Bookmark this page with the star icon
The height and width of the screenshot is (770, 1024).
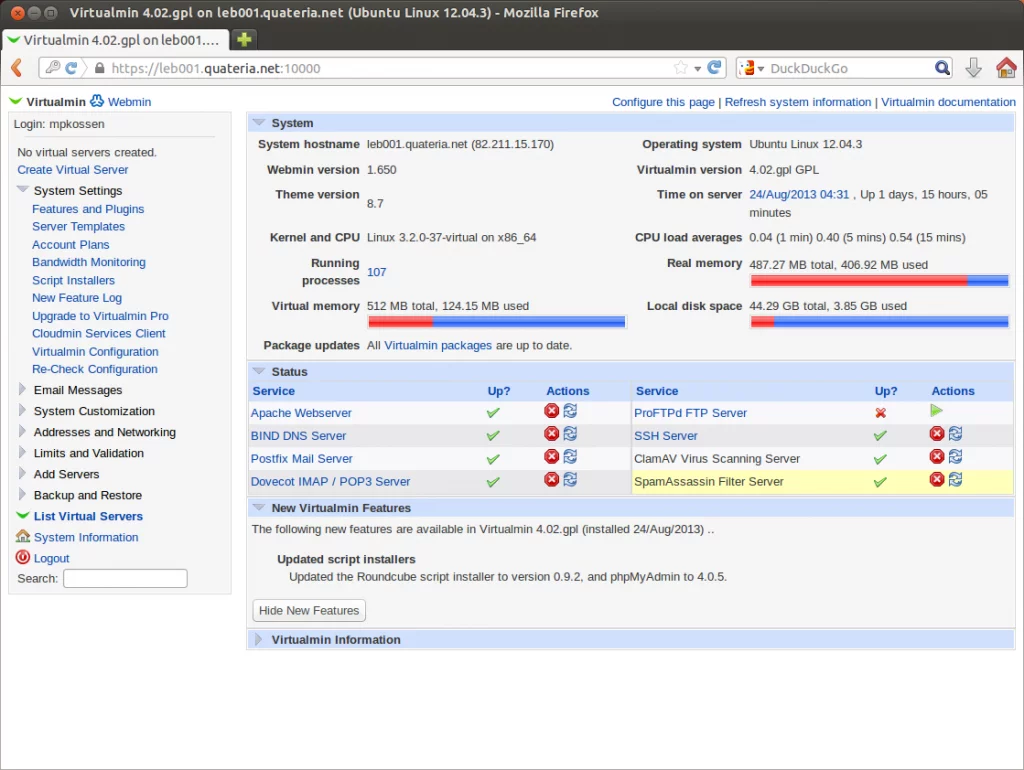point(680,67)
